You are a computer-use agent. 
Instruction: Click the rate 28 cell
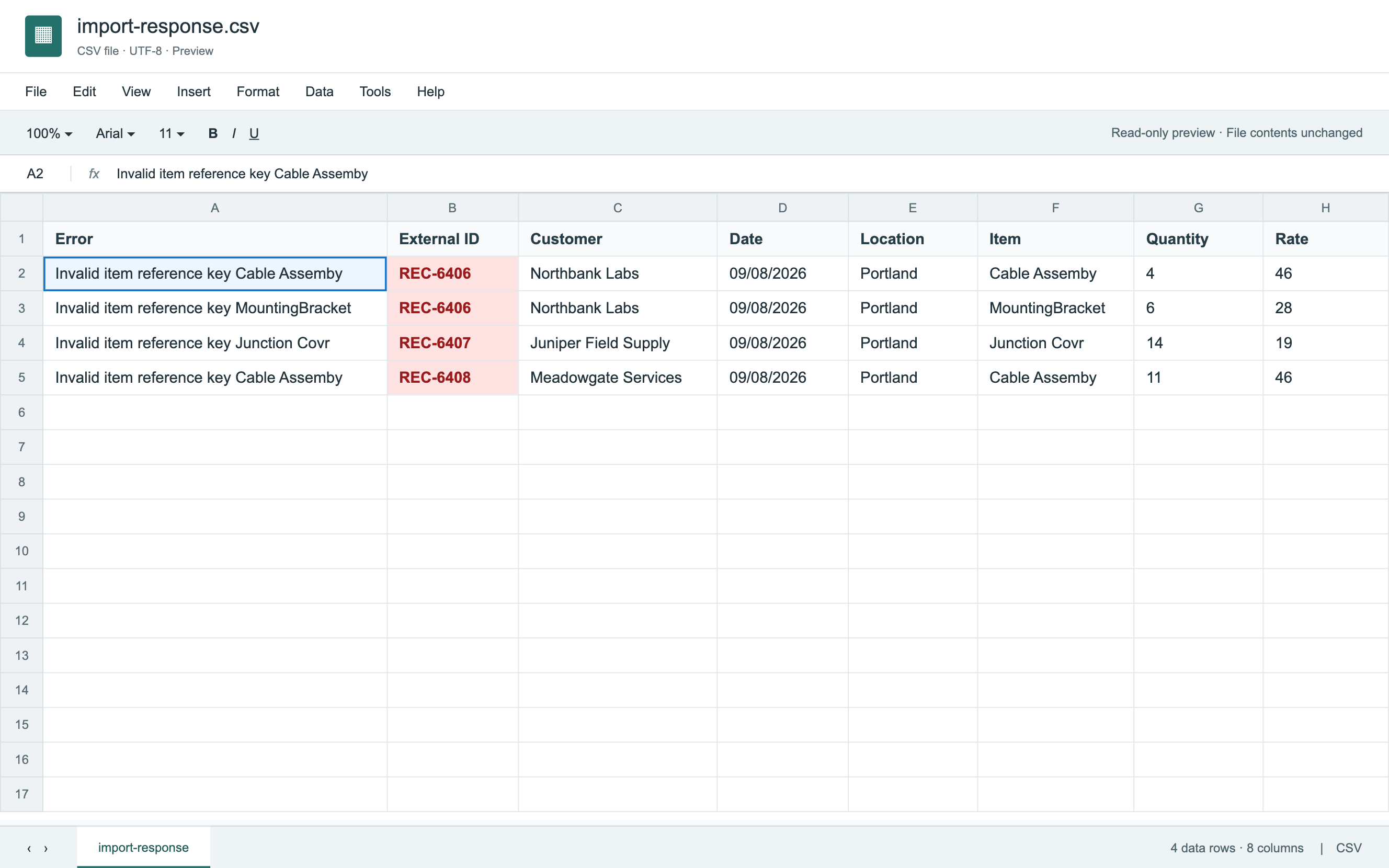(1325, 309)
